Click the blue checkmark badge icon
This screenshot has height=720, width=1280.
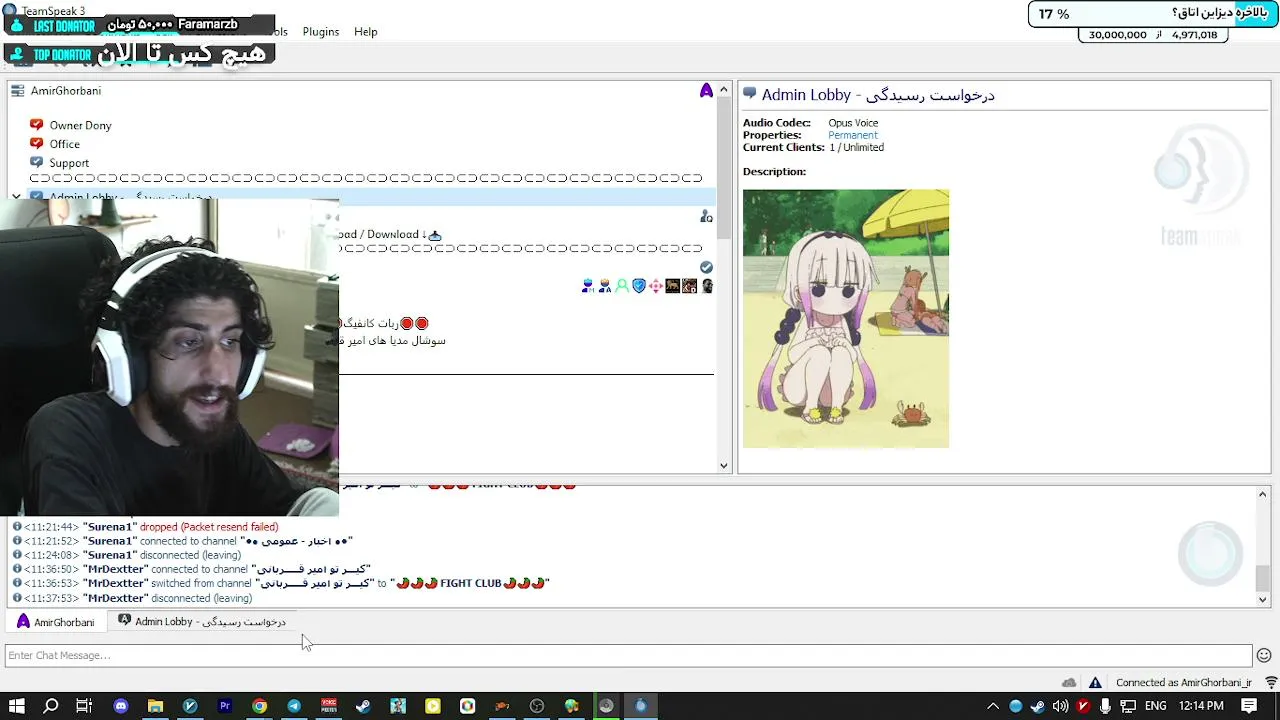(x=706, y=267)
